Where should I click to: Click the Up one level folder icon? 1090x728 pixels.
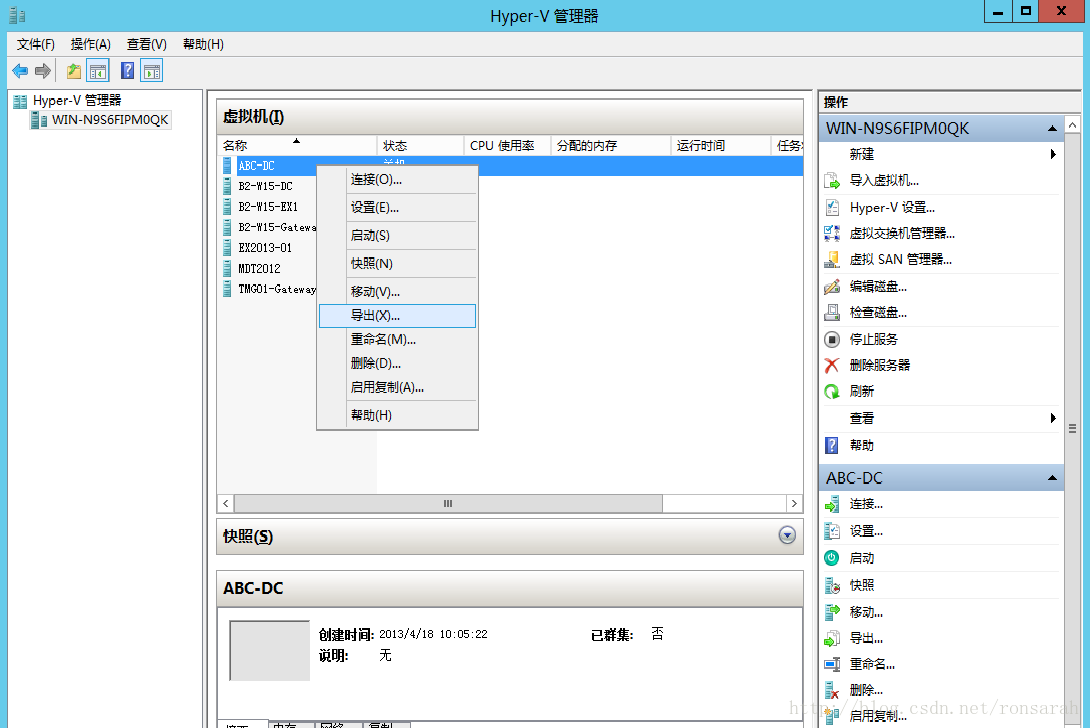pos(73,71)
